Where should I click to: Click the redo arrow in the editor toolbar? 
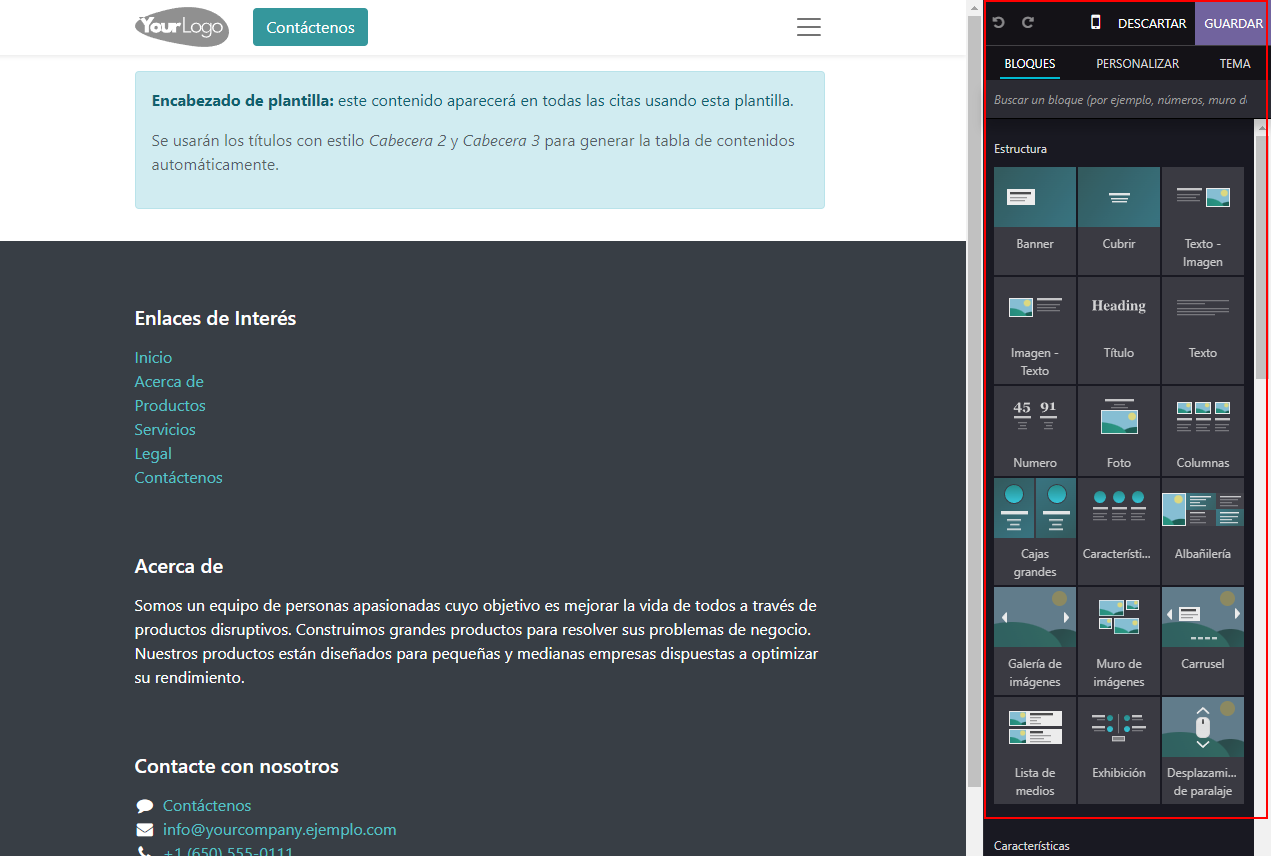[1026, 22]
